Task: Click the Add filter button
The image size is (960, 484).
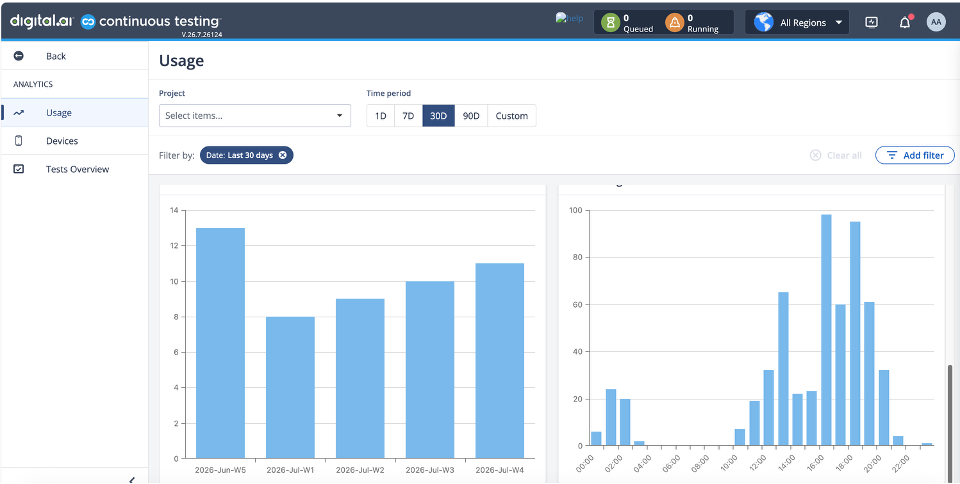Action: [915, 155]
